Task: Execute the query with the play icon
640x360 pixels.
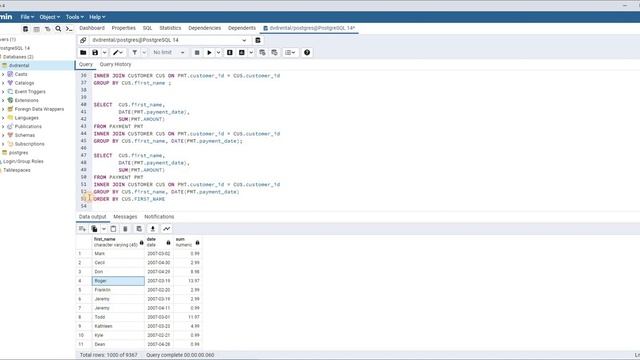Action: (209, 53)
